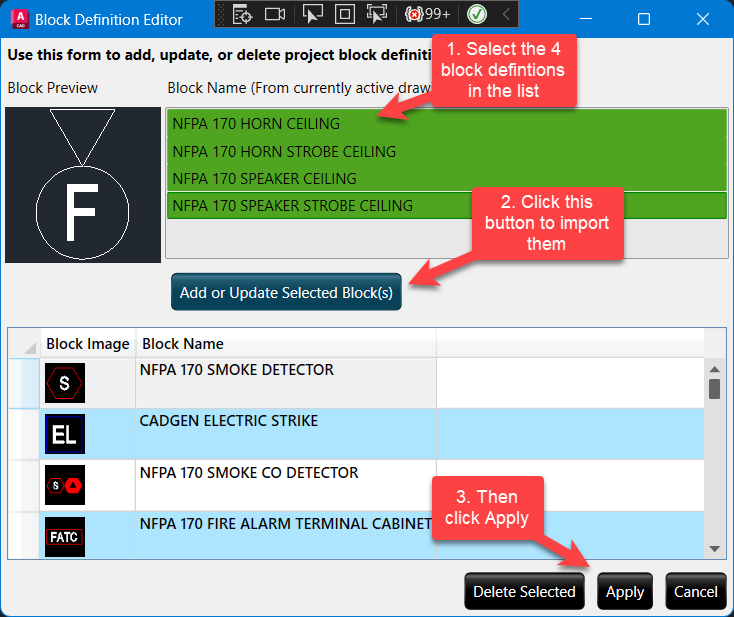Screen dimensions: 734x617
Task: Click the block preview image
Action: (x=83, y=185)
